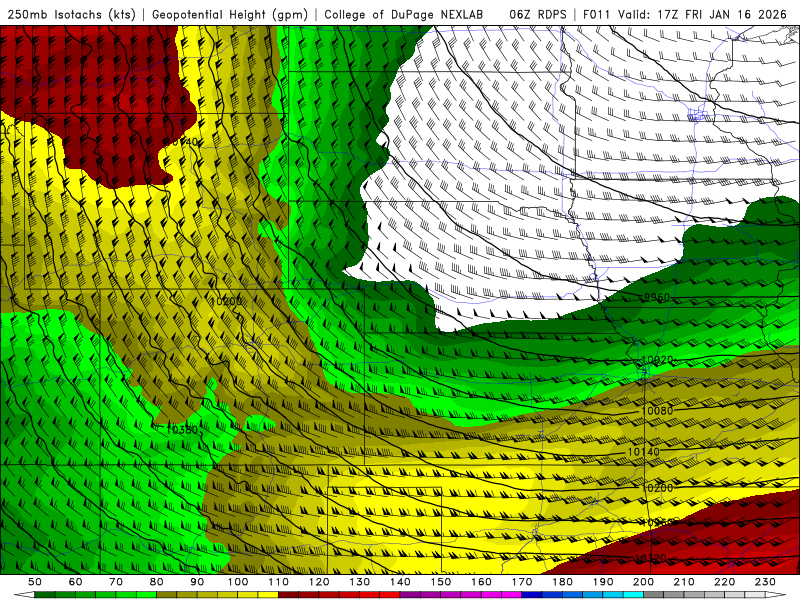The image size is (800, 600).
Task: Click the 230 knot color bar label
Action: [765, 582]
